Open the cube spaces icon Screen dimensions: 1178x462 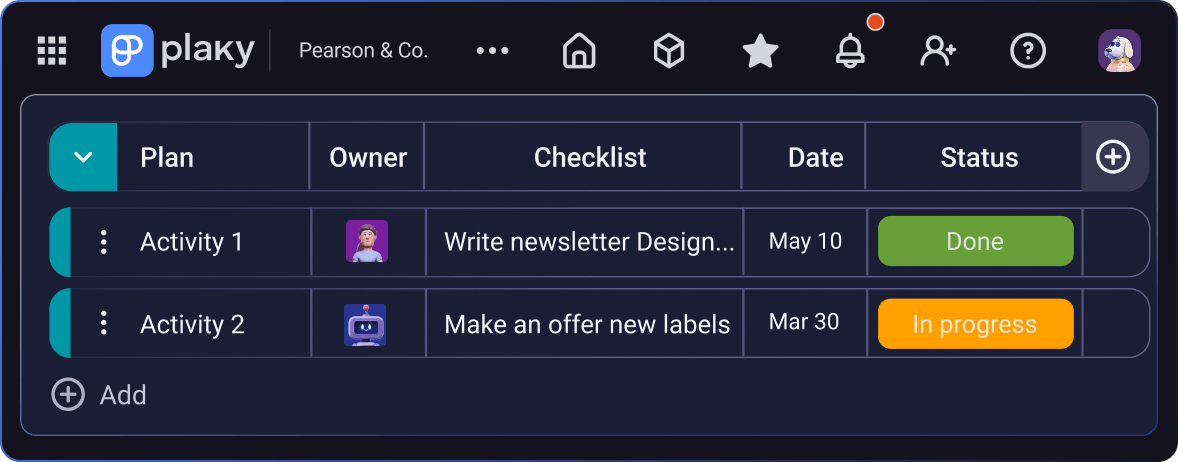(x=668, y=51)
